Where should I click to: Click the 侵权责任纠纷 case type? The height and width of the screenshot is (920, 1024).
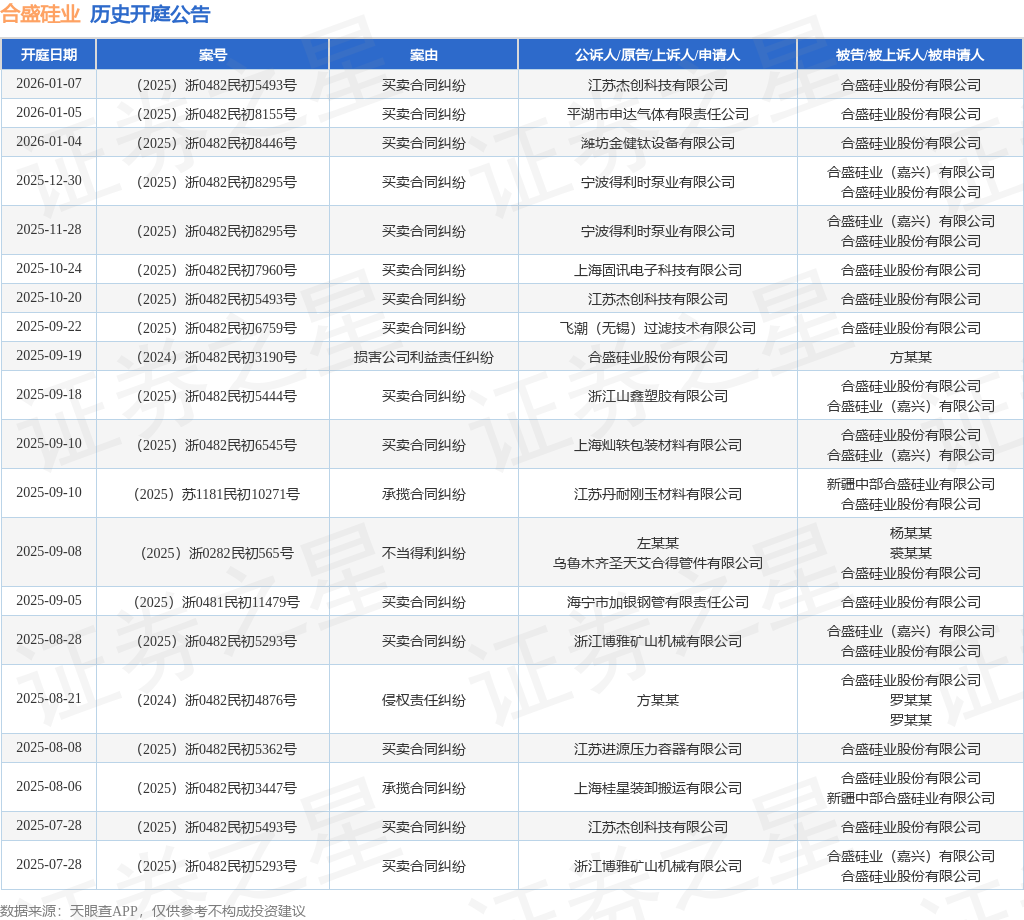(x=424, y=700)
